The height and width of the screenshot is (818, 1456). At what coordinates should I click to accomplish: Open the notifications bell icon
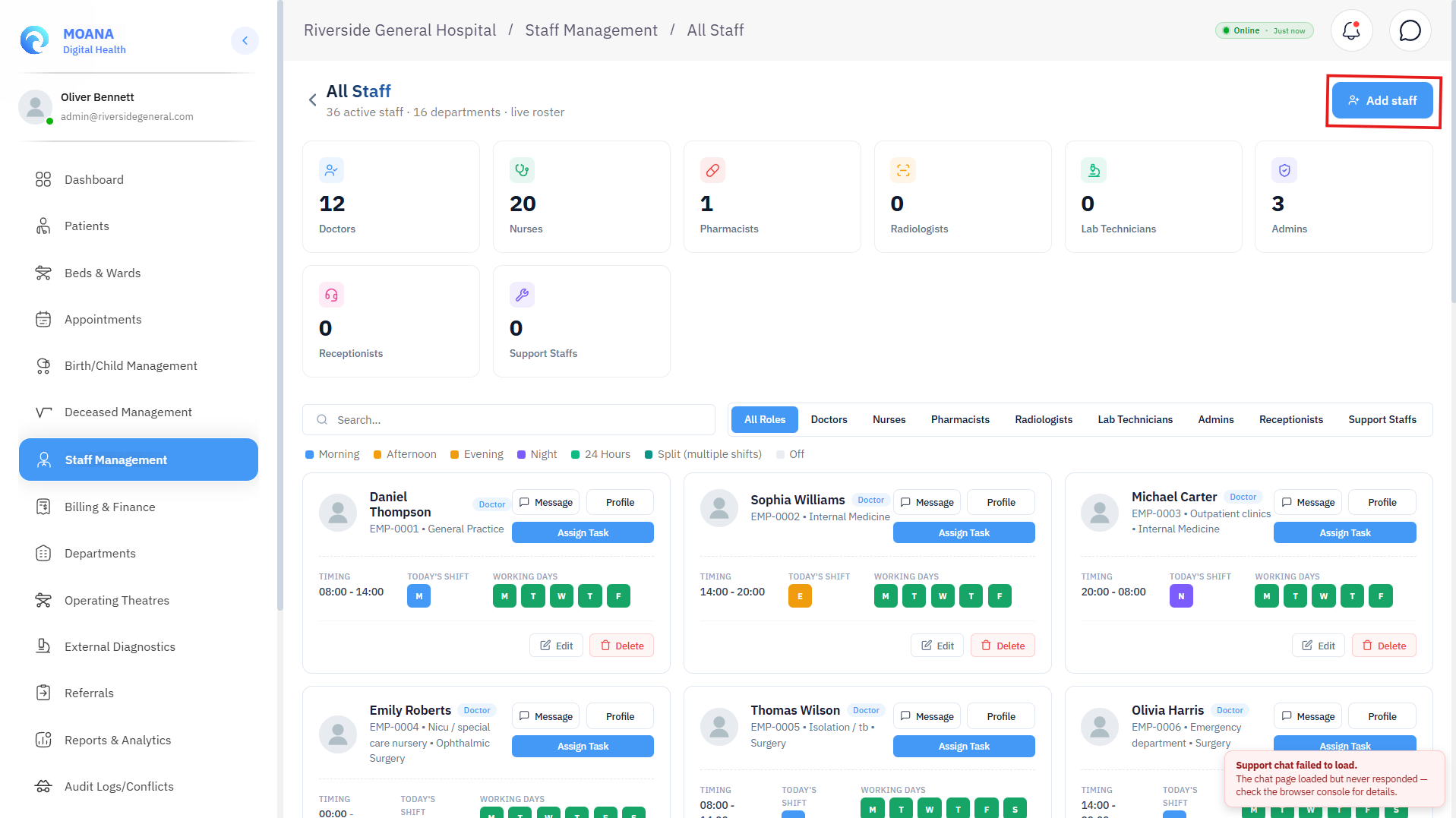1351,30
